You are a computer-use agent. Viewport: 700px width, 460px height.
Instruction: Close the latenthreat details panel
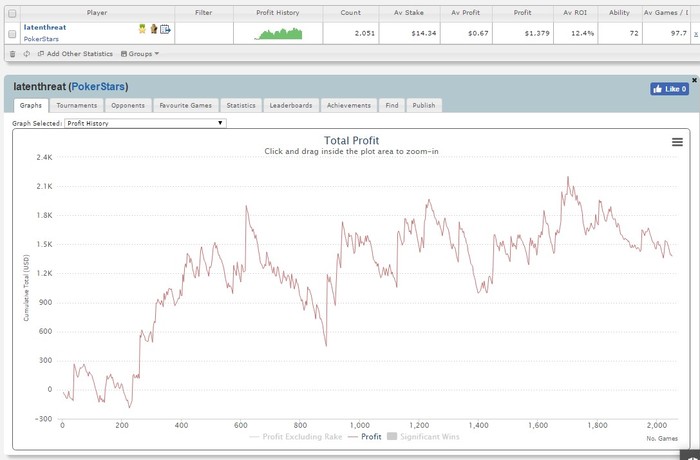tap(694, 80)
